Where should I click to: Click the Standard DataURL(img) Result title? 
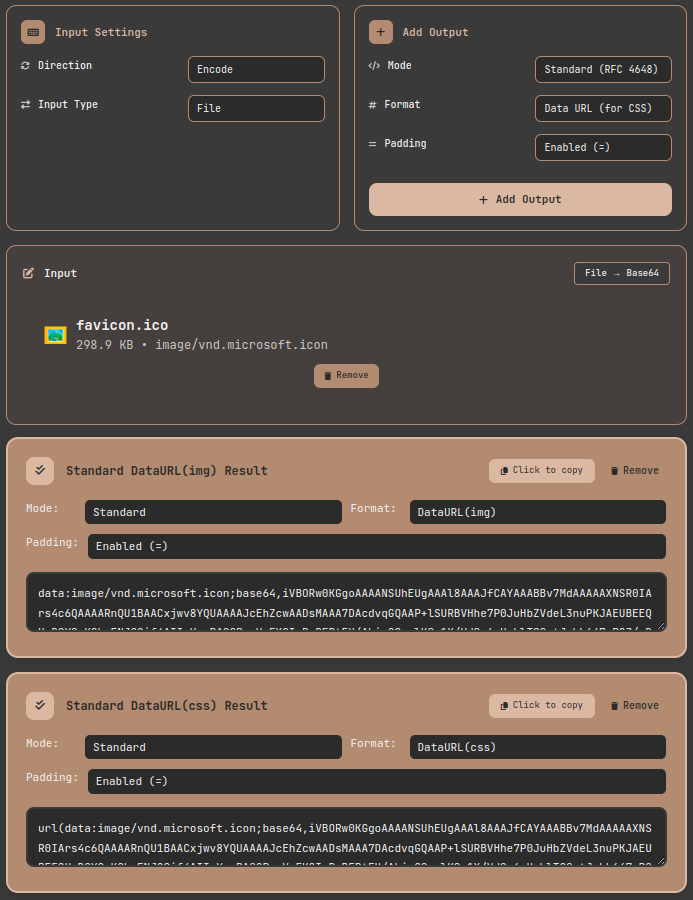point(167,471)
